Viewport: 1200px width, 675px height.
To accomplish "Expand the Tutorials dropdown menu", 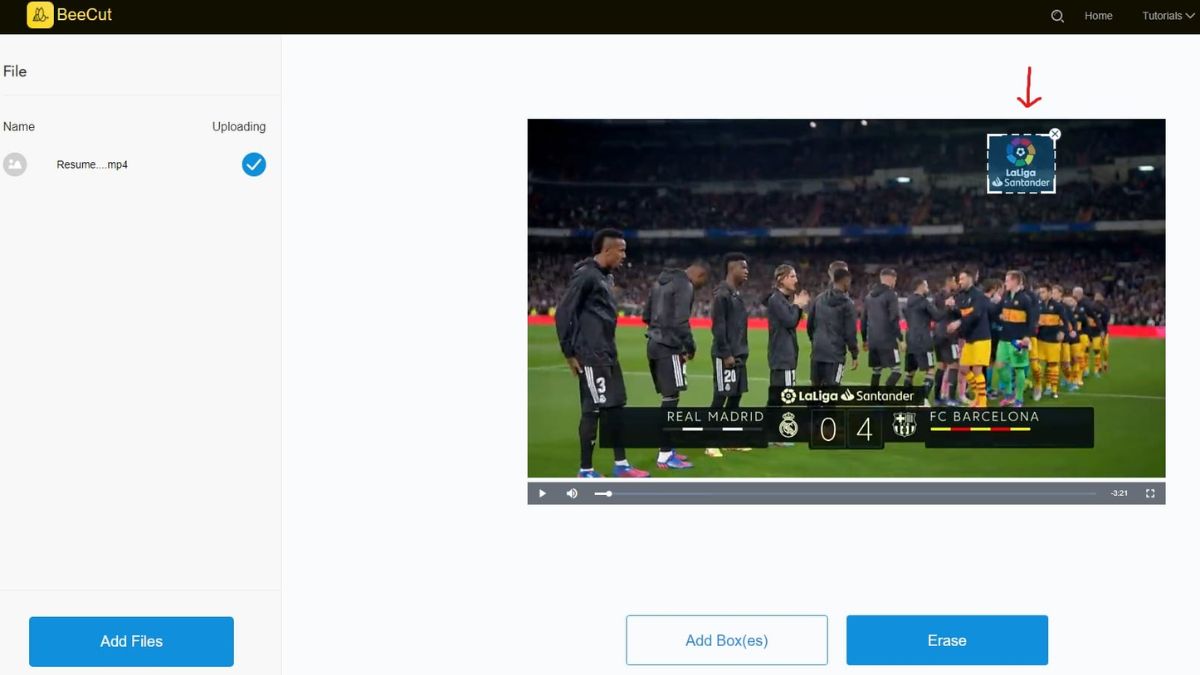I will click(1164, 15).
